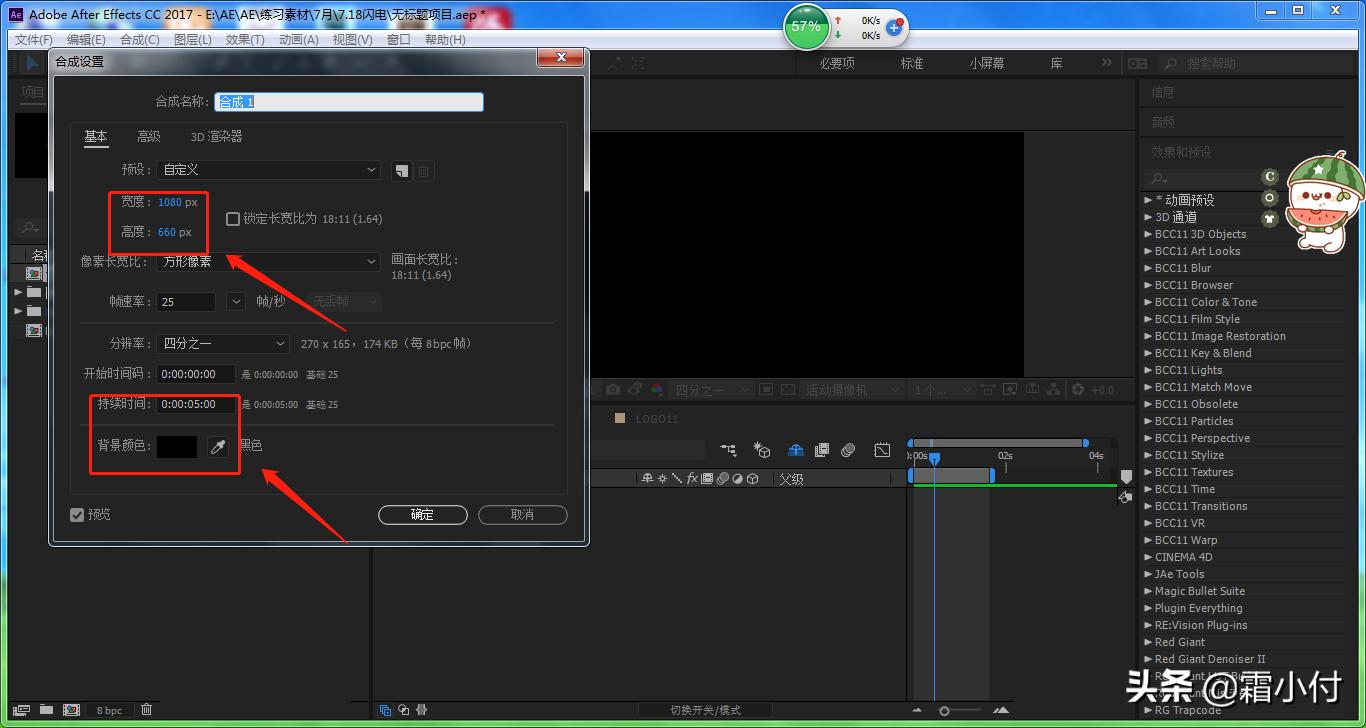Viewport: 1366px width, 728px height.
Task: Click the new folder icon in project panel
Action: click(x=46, y=710)
